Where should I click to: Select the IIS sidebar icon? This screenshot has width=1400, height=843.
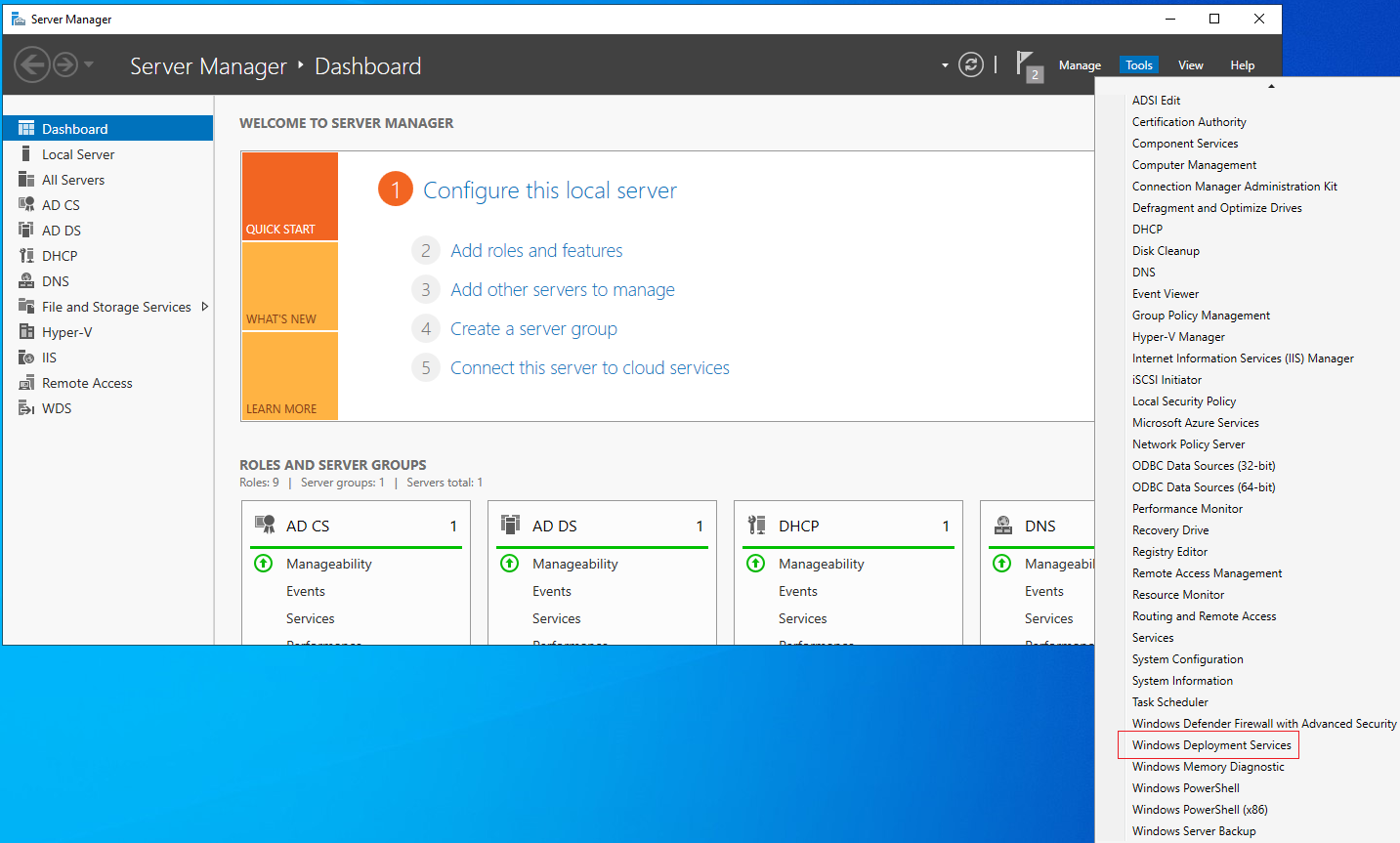[26, 358]
